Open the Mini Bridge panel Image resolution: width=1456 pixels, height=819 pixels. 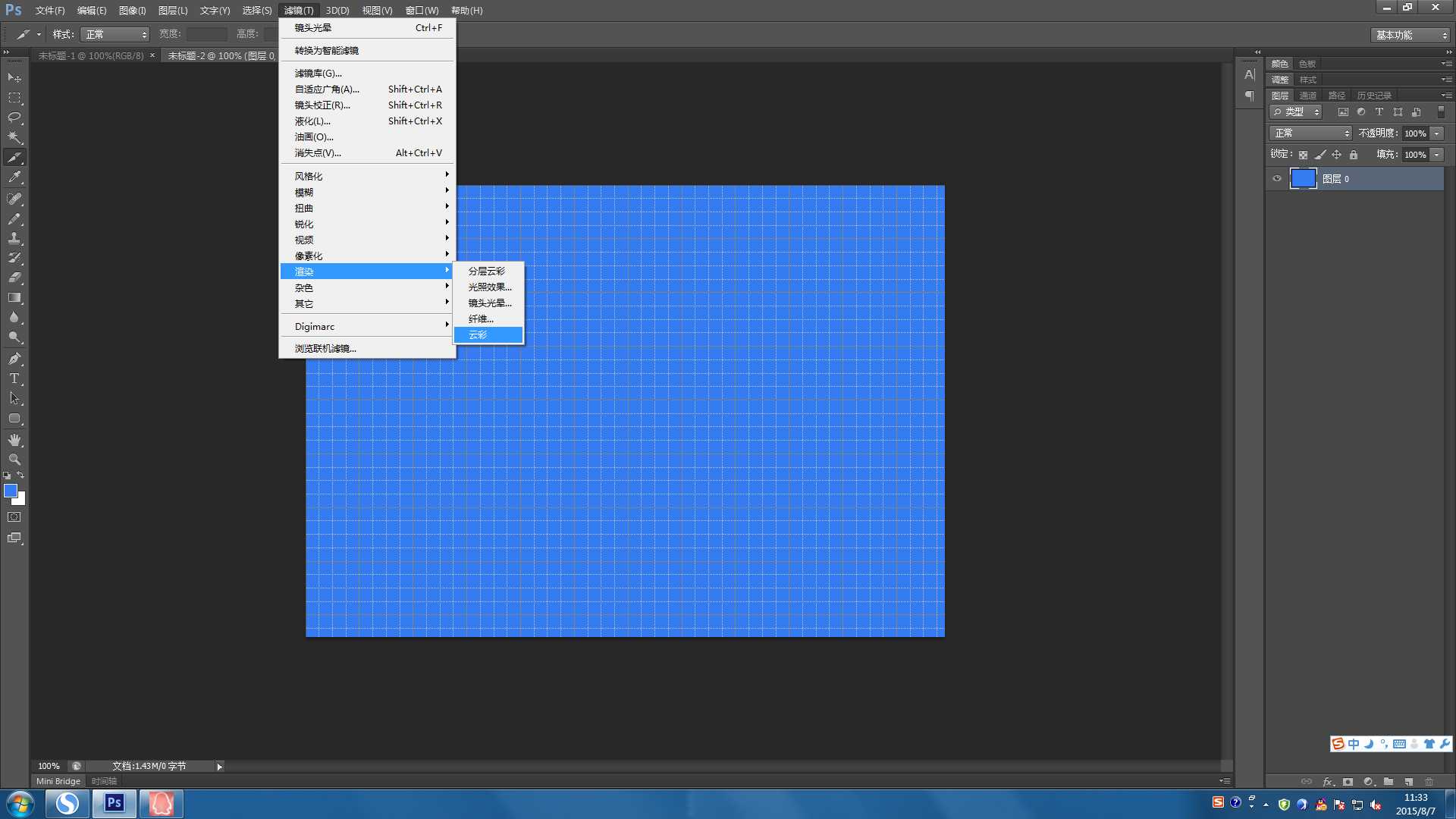pyautogui.click(x=58, y=781)
